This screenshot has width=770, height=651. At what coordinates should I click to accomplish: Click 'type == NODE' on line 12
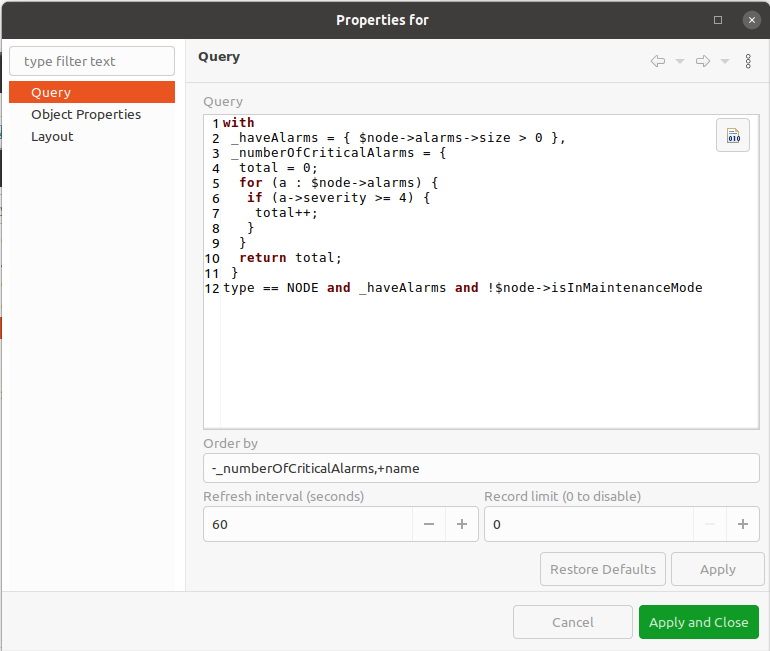tap(271, 288)
